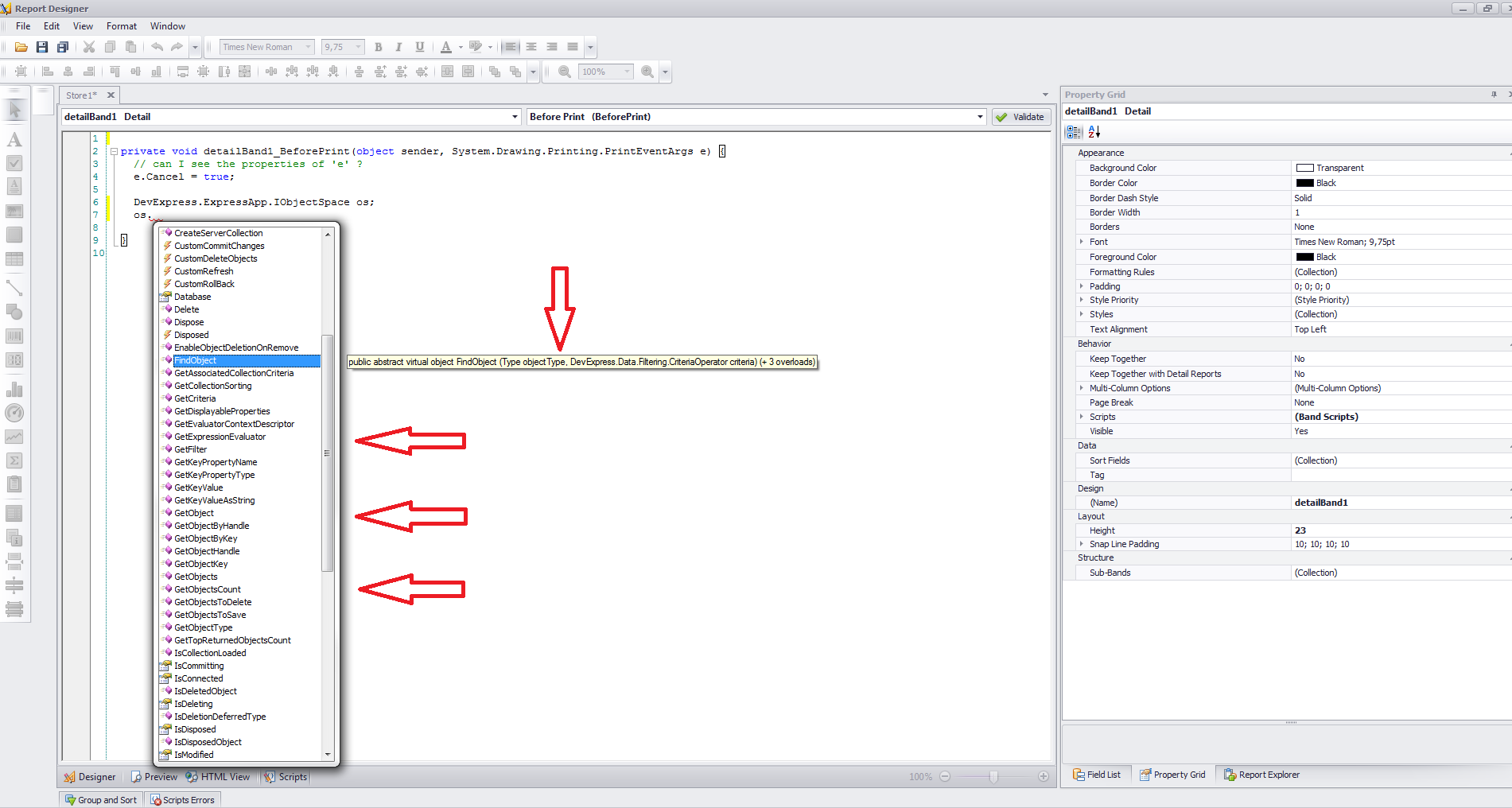Click the Background Color Transparent swatch
The image size is (1512, 808).
pos(1304,168)
